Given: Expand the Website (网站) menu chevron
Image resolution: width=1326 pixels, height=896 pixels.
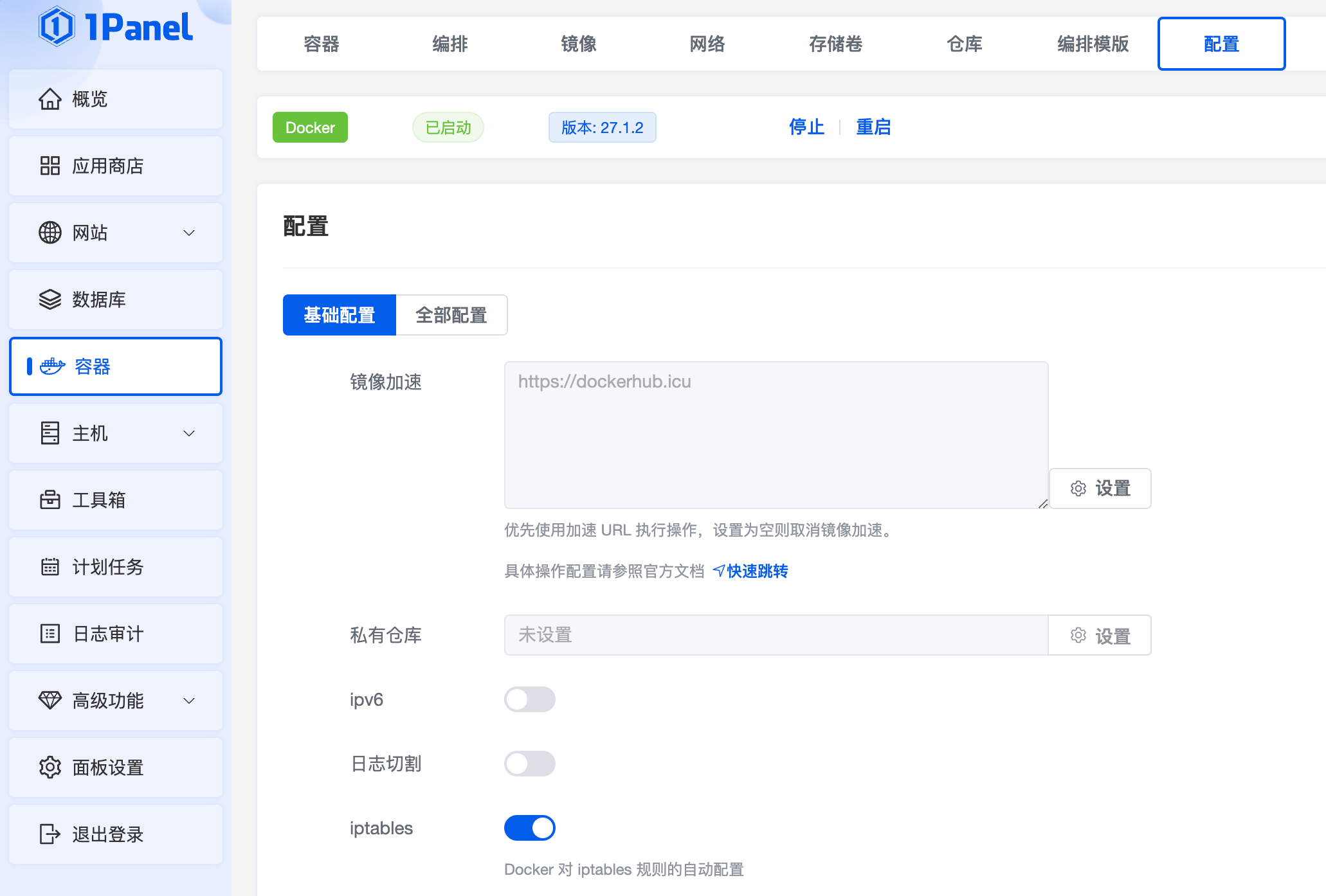Looking at the screenshot, I should [189, 233].
